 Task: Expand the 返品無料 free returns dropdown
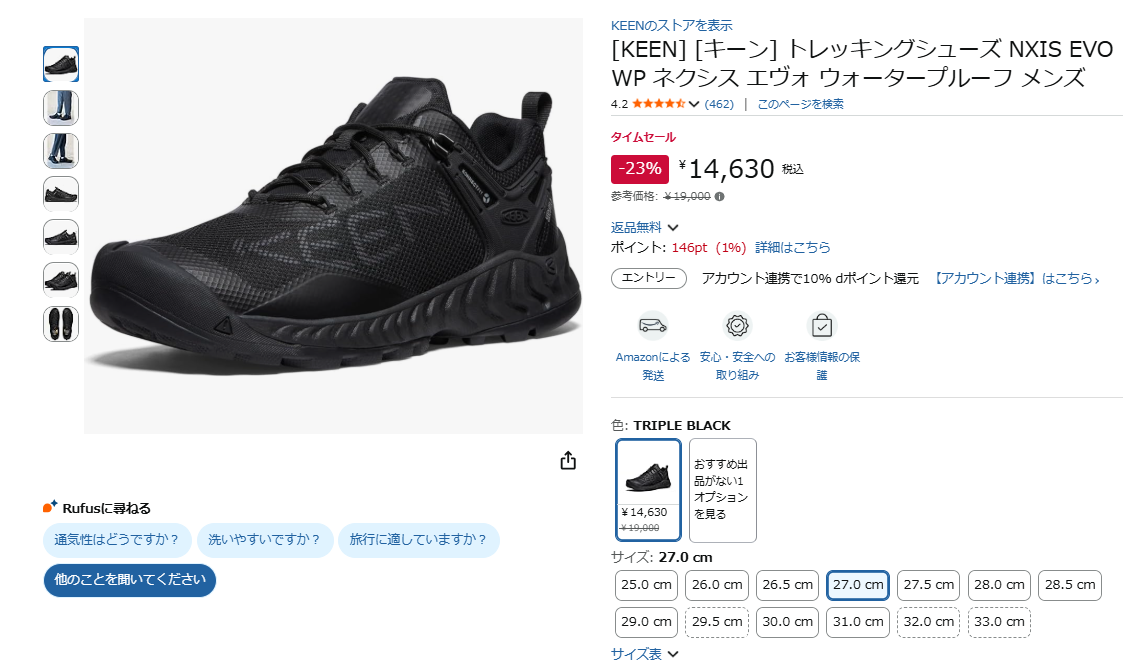673,227
